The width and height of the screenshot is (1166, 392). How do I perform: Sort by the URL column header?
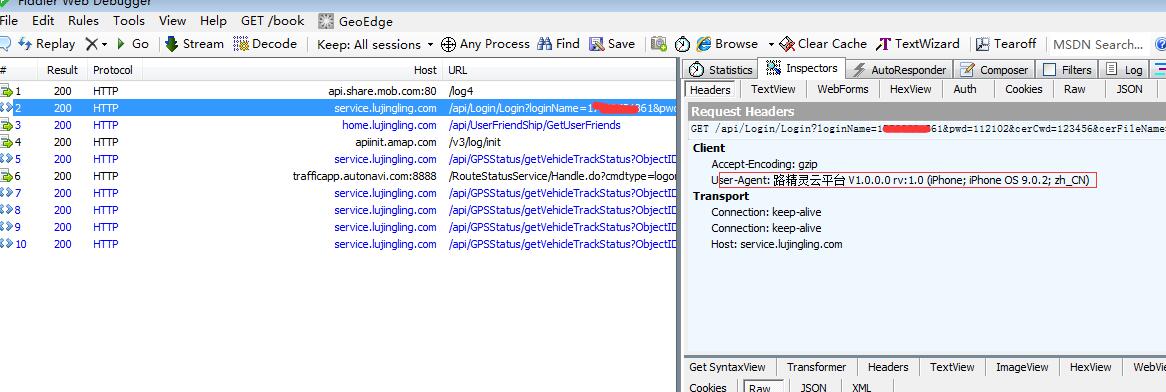point(559,71)
